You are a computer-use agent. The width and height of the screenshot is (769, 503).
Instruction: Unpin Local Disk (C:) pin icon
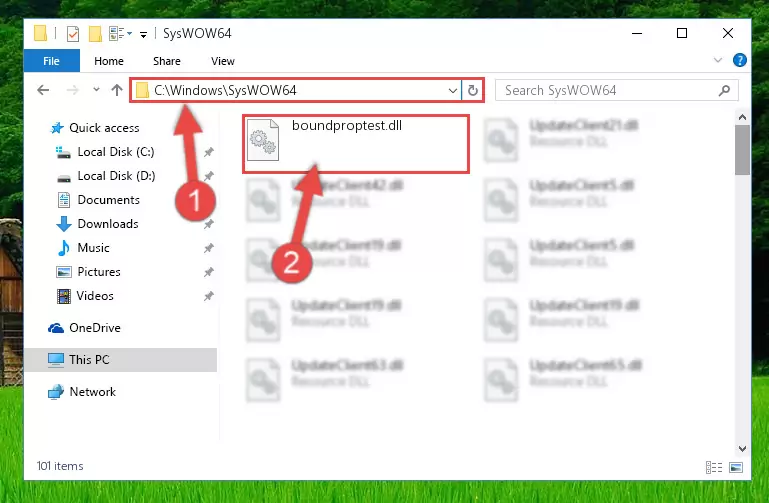(x=209, y=152)
